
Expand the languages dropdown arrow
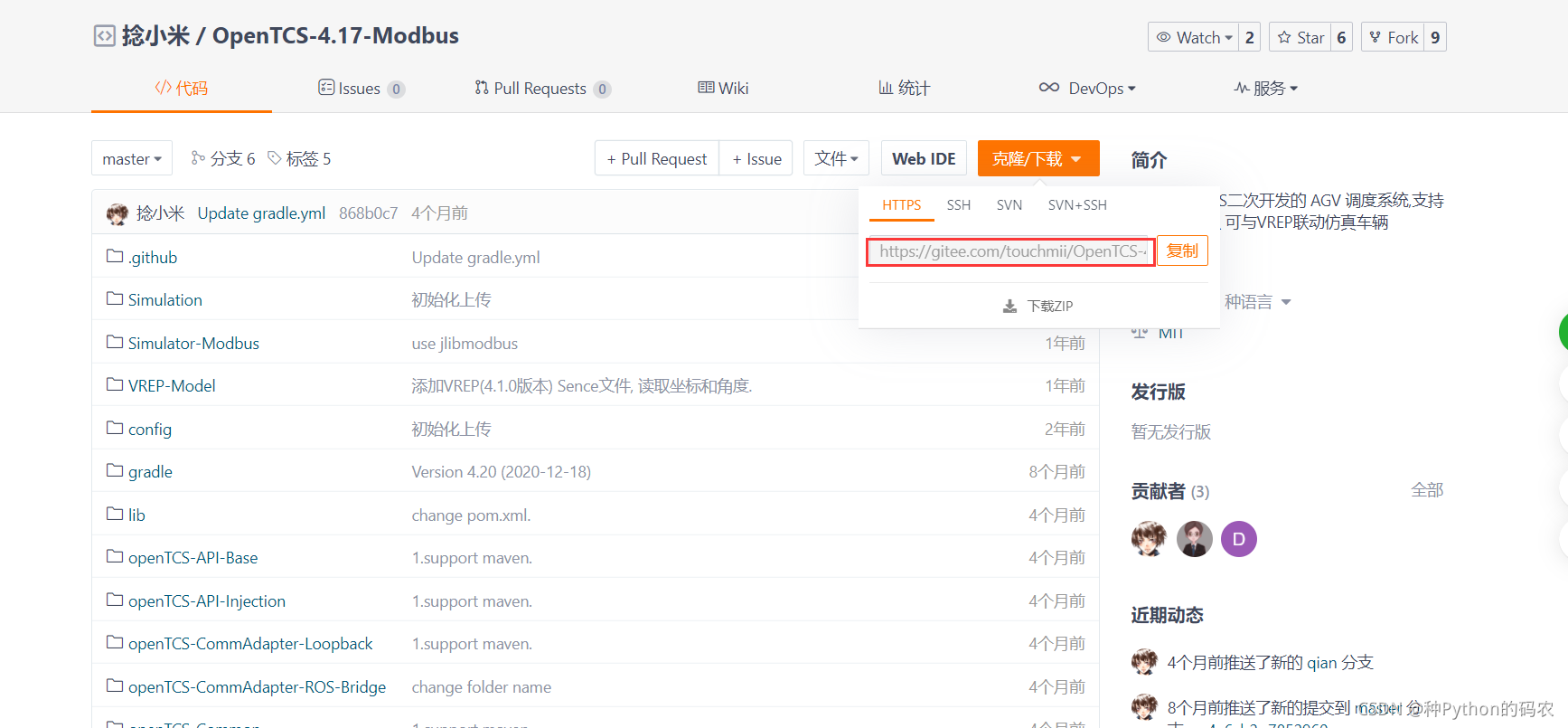[x=1286, y=302]
